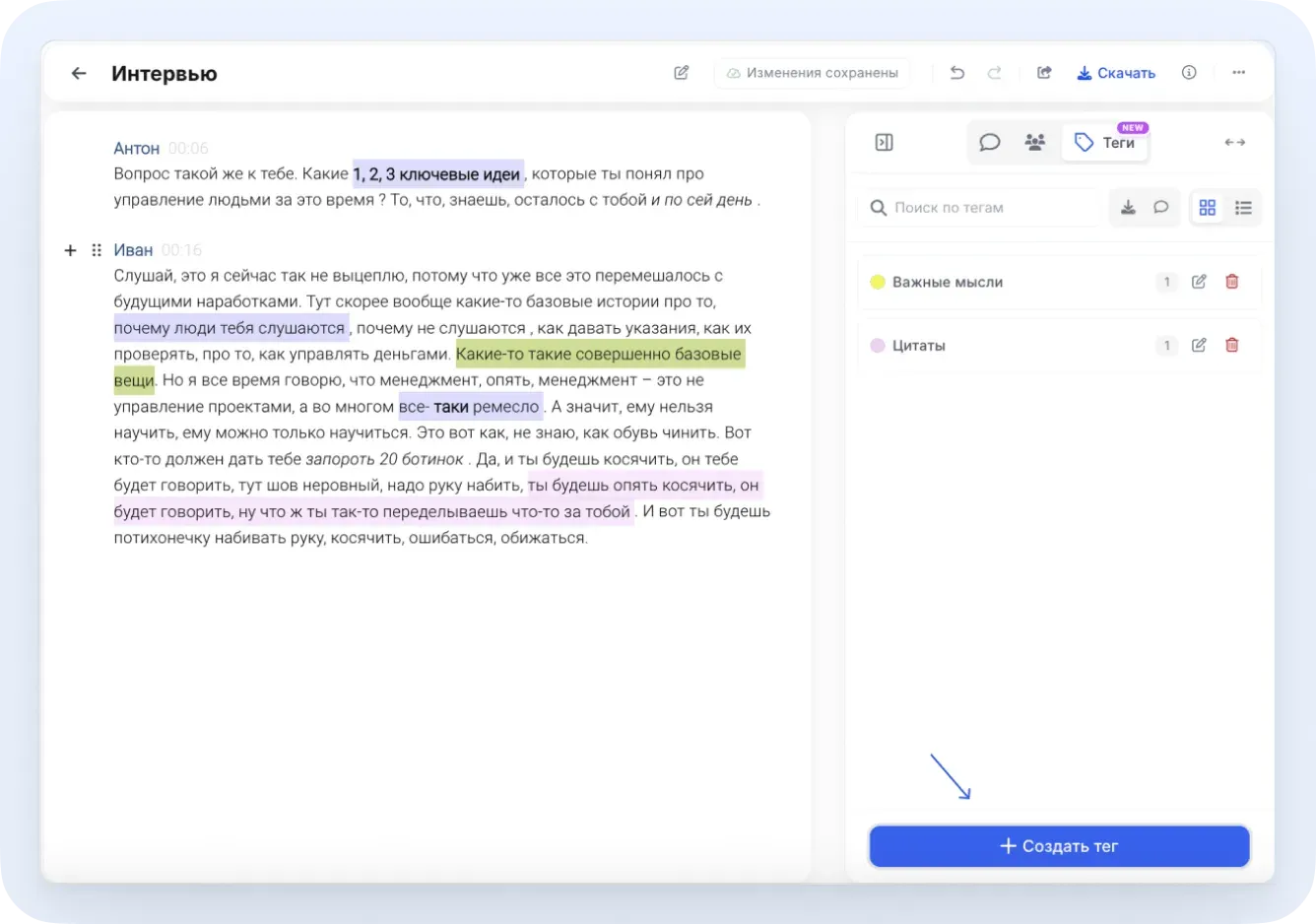Click the Интервью document title
Screen dimensions: 1316x924
pyautogui.click(x=164, y=74)
